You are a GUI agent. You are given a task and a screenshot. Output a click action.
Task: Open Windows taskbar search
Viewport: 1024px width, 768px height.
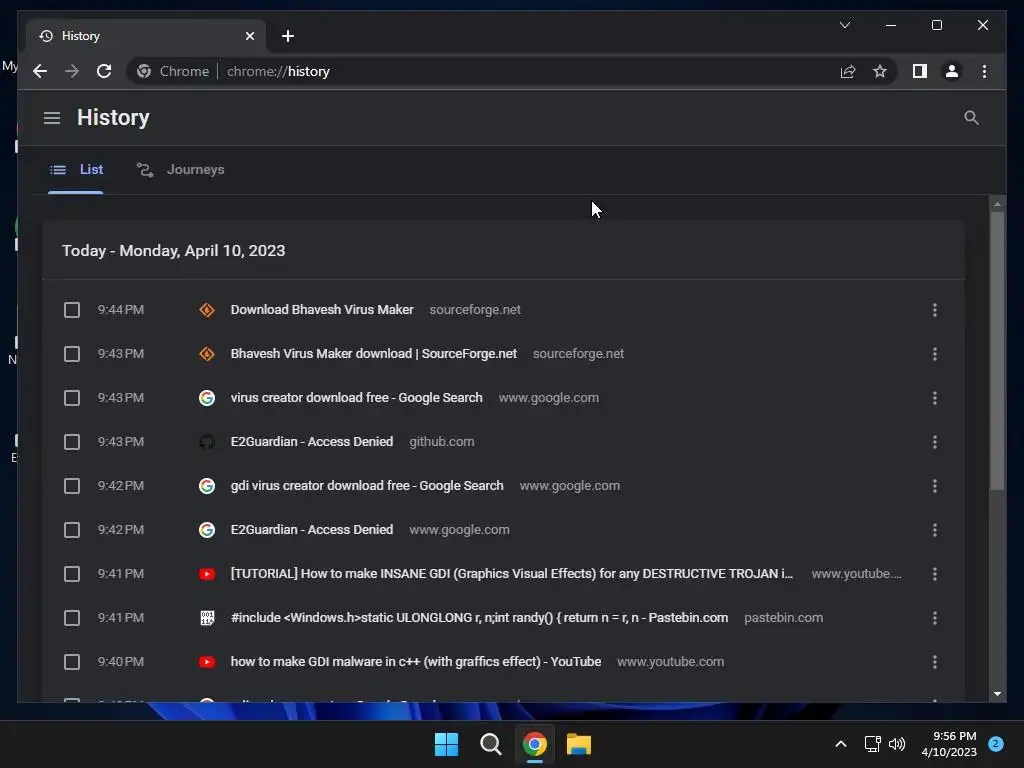(x=490, y=744)
